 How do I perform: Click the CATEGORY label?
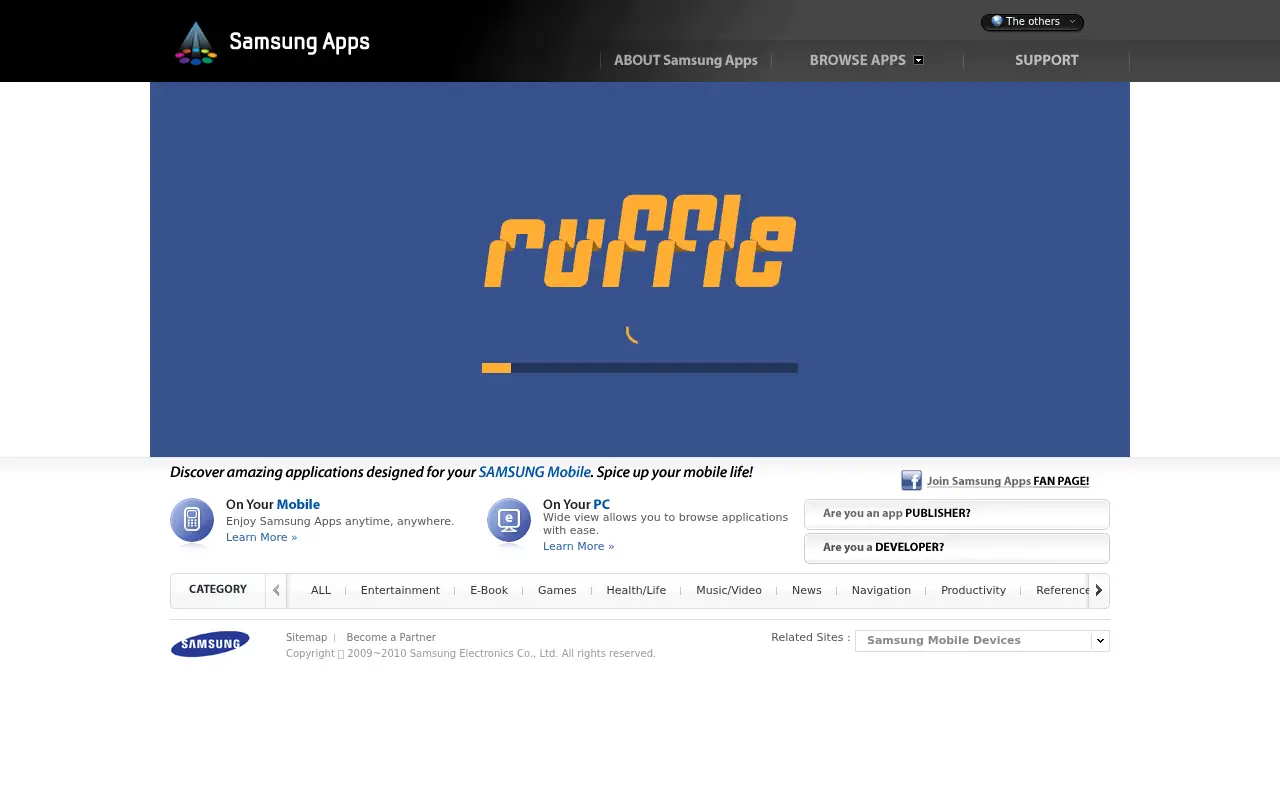(x=218, y=589)
